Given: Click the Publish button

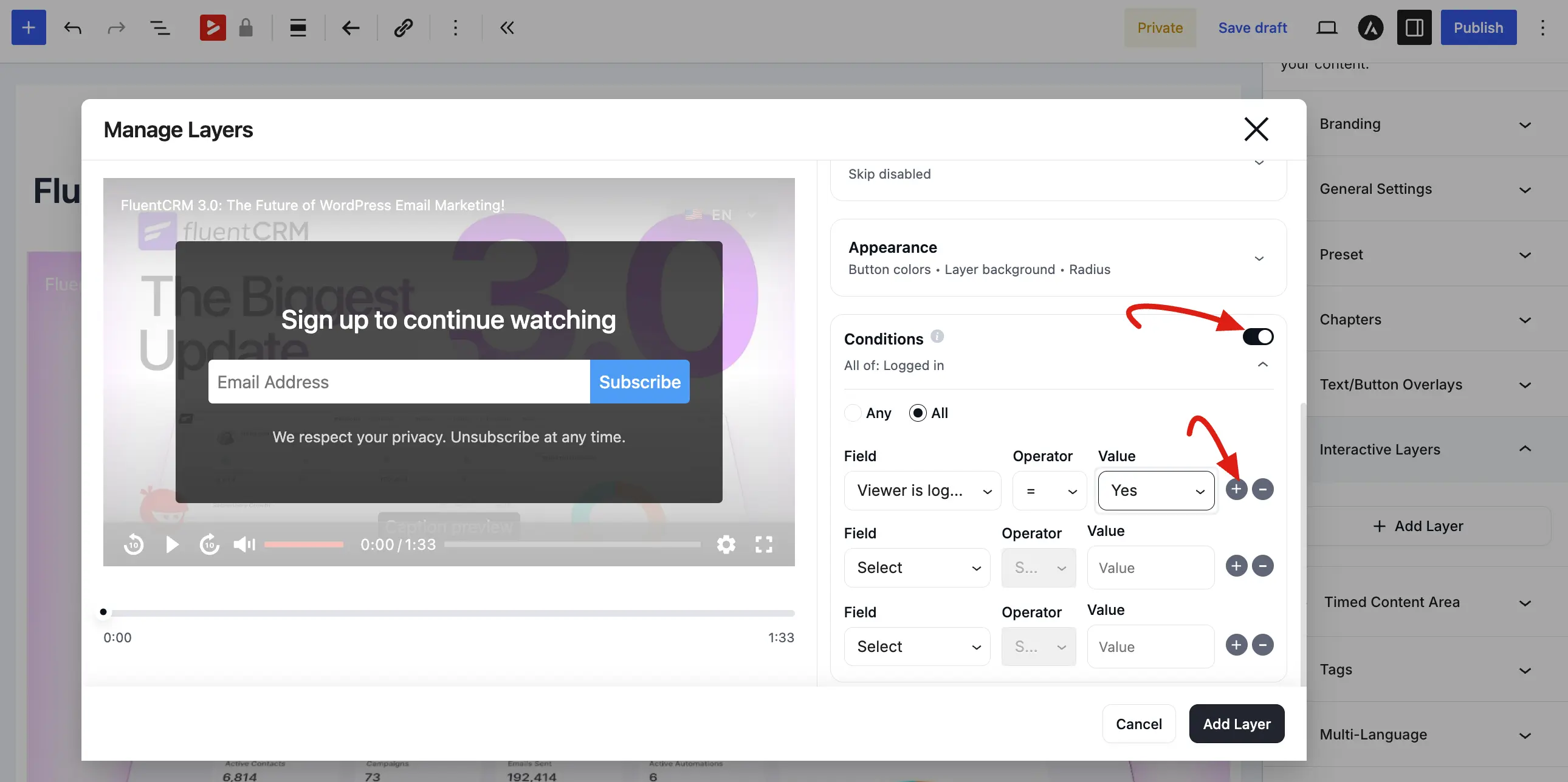Looking at the screenshot, I should 1479,27.
